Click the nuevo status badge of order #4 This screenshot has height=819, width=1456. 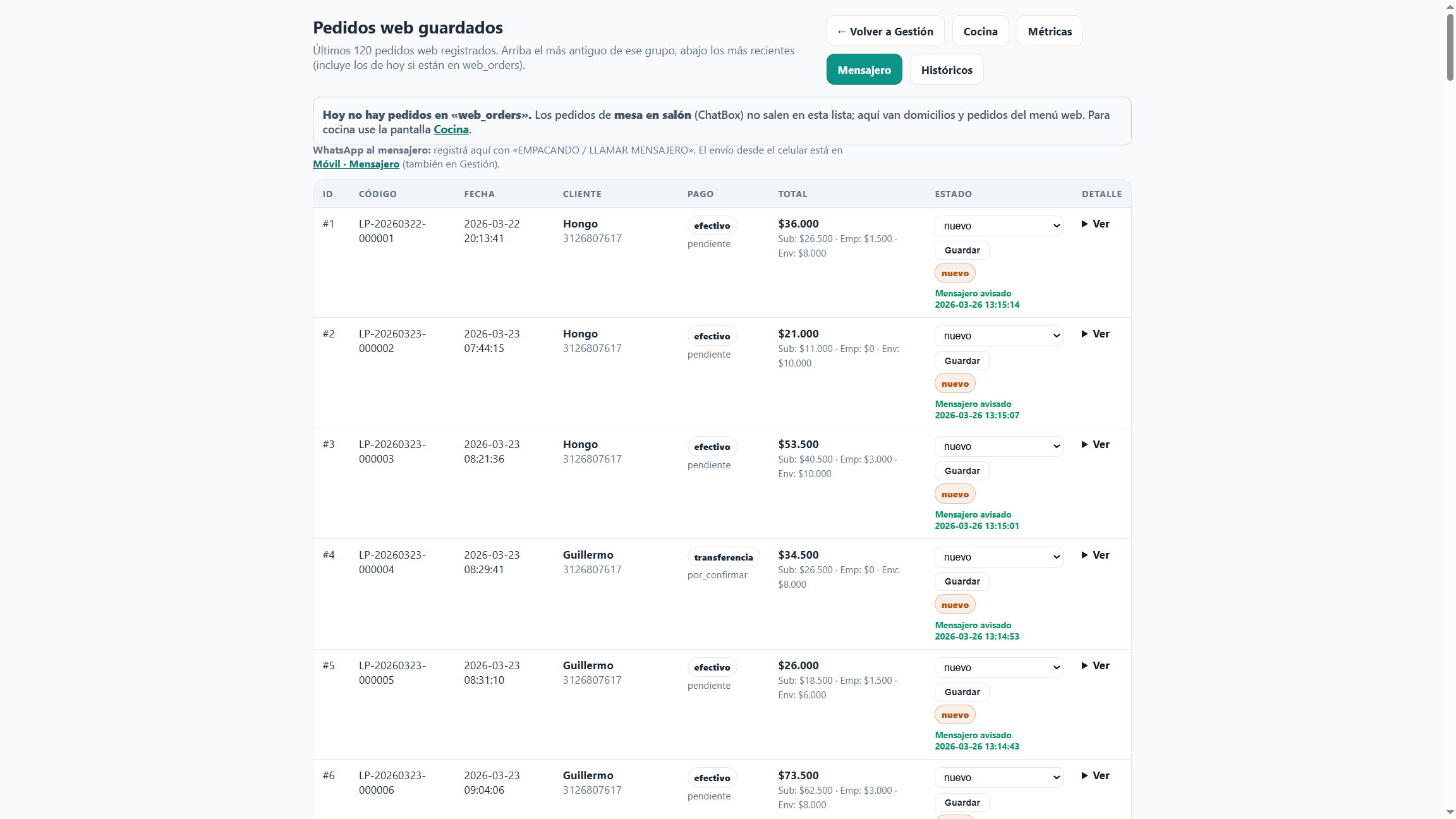click(x=955, y=605)
